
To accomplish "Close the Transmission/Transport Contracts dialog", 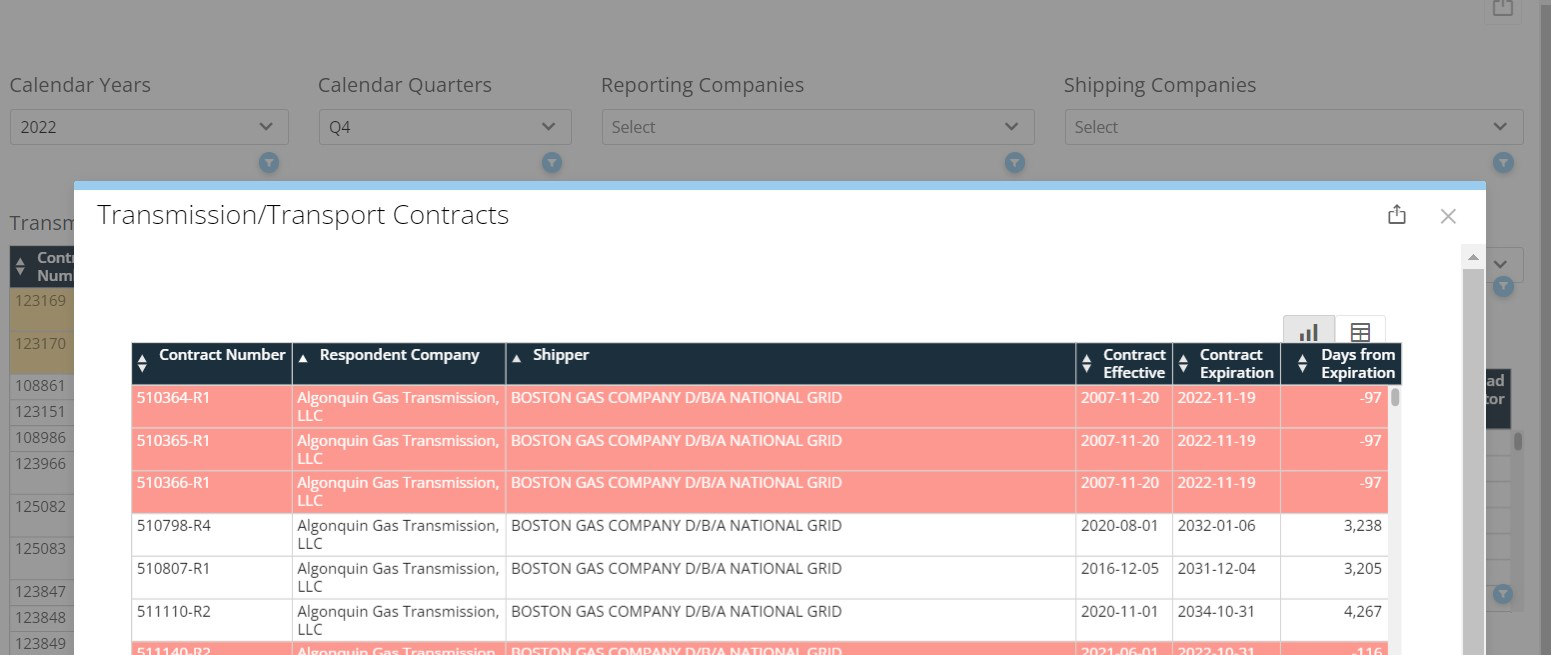I will (1448, 216).
